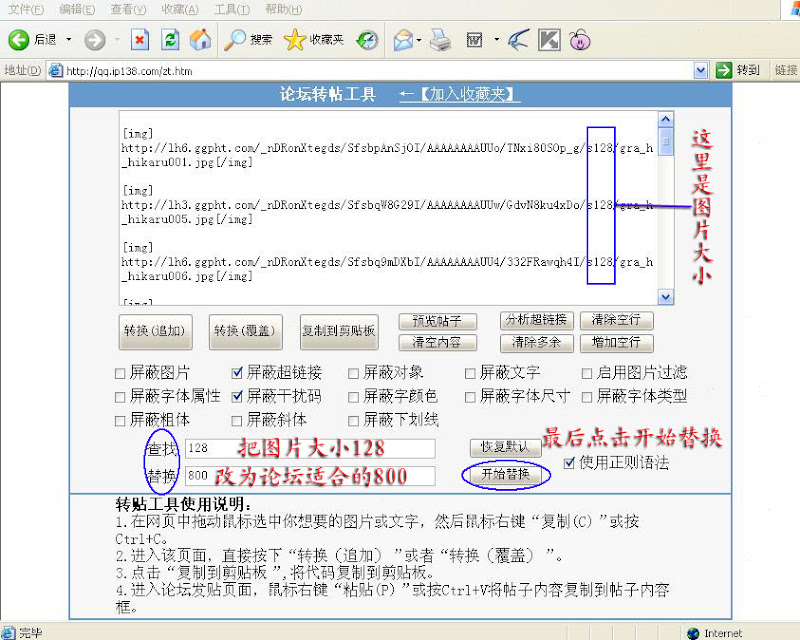This screenshot has width=800, height=640.
Task: Click the 清除空行 button
Action: point(616,320)
